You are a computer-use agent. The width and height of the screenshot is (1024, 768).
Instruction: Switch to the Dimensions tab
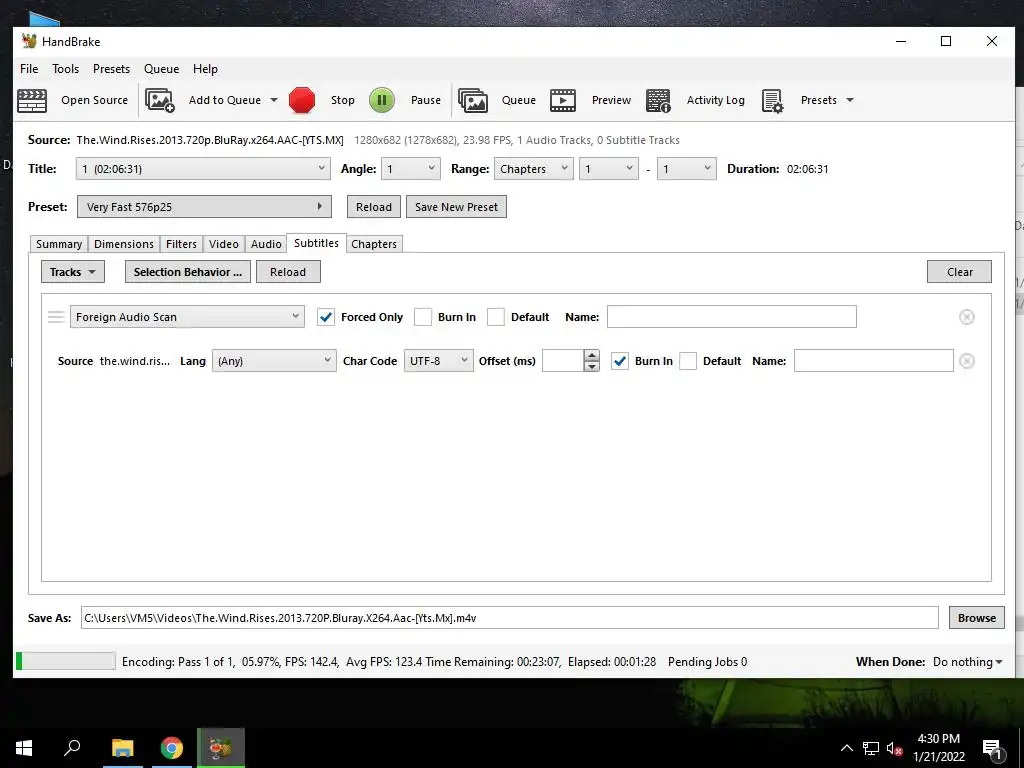coord(123,244)
